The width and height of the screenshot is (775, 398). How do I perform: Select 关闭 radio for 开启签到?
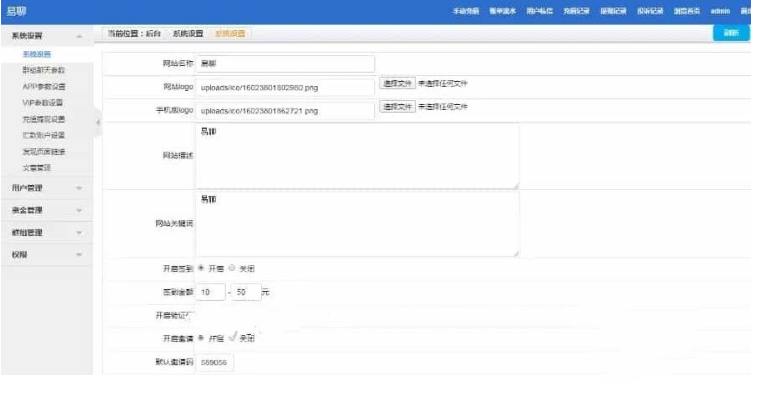click(231, 268)
